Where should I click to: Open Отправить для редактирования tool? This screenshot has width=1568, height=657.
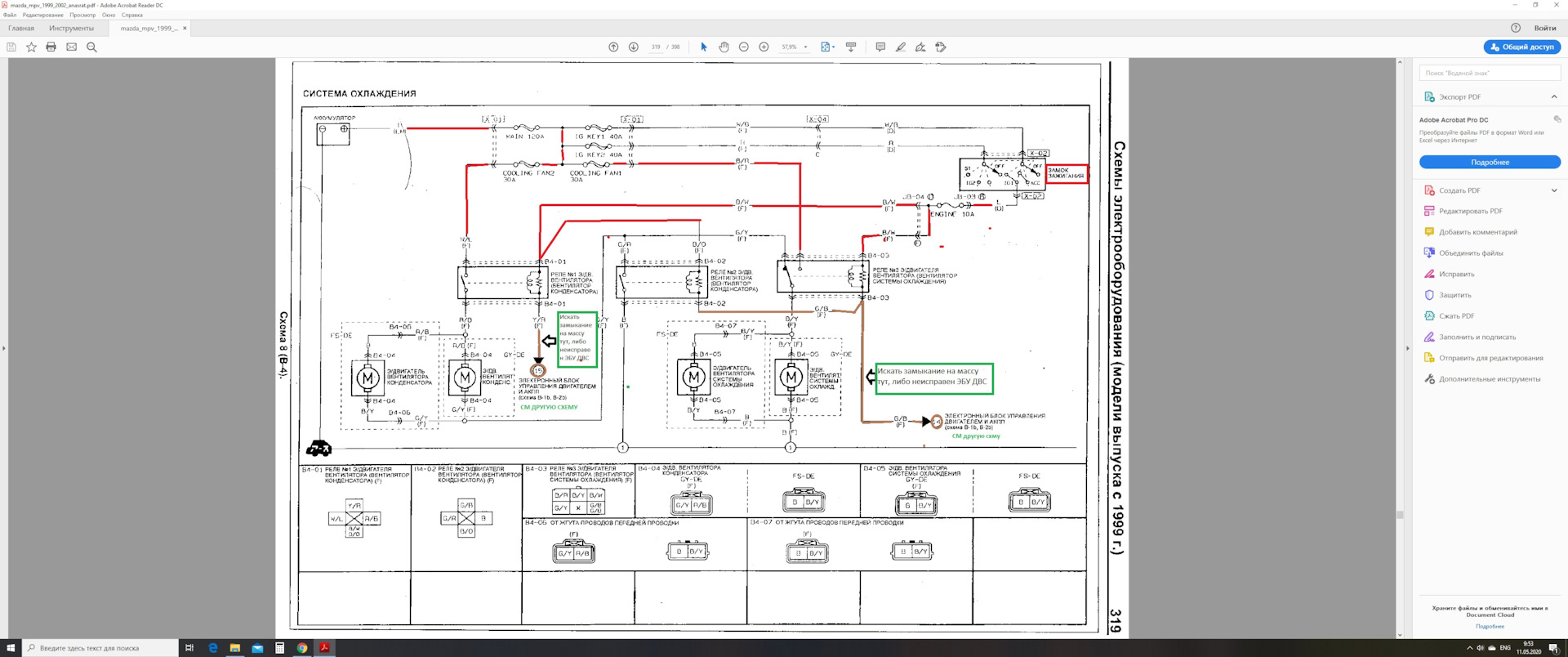click(1490, 358)
